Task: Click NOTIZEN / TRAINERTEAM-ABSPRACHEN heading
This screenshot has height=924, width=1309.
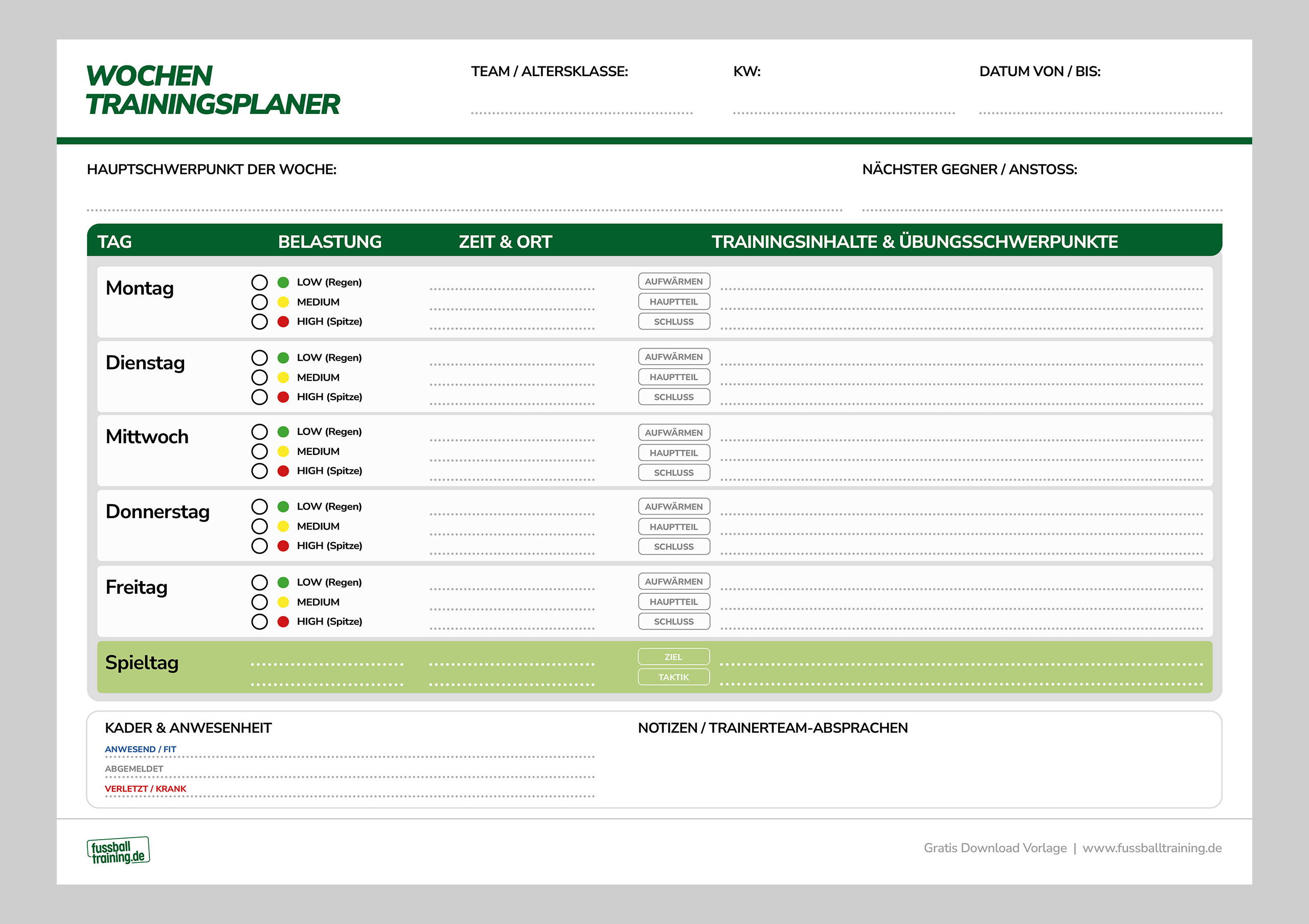Action: (773, 727)
